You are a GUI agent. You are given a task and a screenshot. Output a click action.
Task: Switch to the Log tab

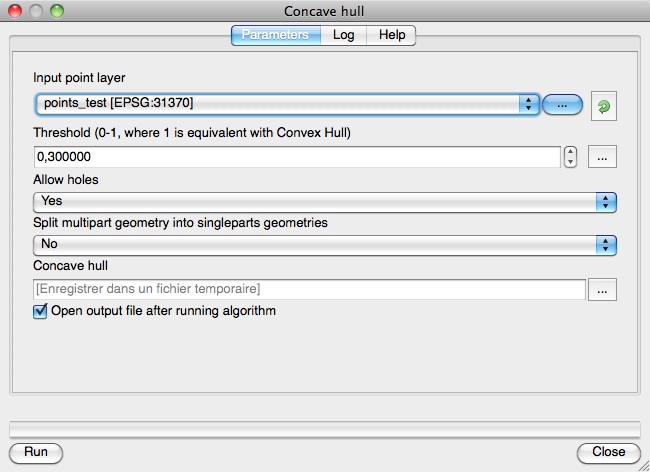pos(344,35)
